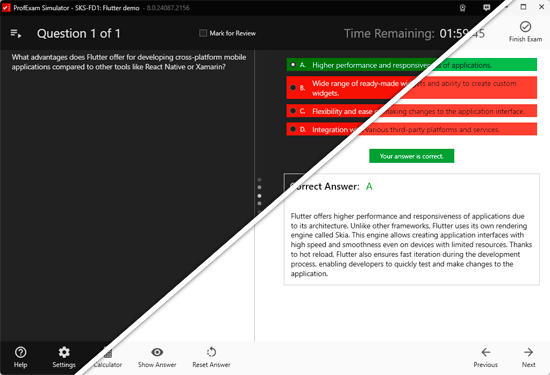The height and width of the screenshot is (375, 550).
Task: Click the 'Question 1 of 1' heading
Action: 79,34
